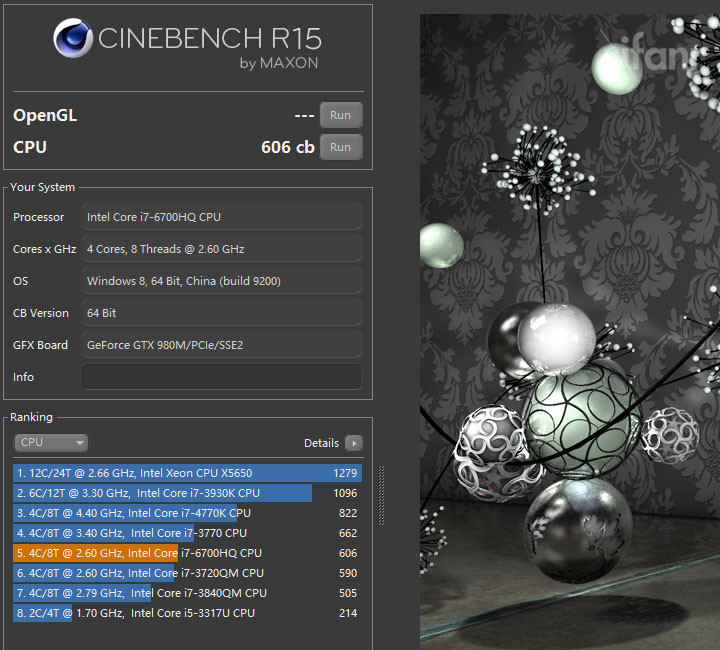Click the empty Info text field
Screen dimensions: 720x650
tap(221, 377)
